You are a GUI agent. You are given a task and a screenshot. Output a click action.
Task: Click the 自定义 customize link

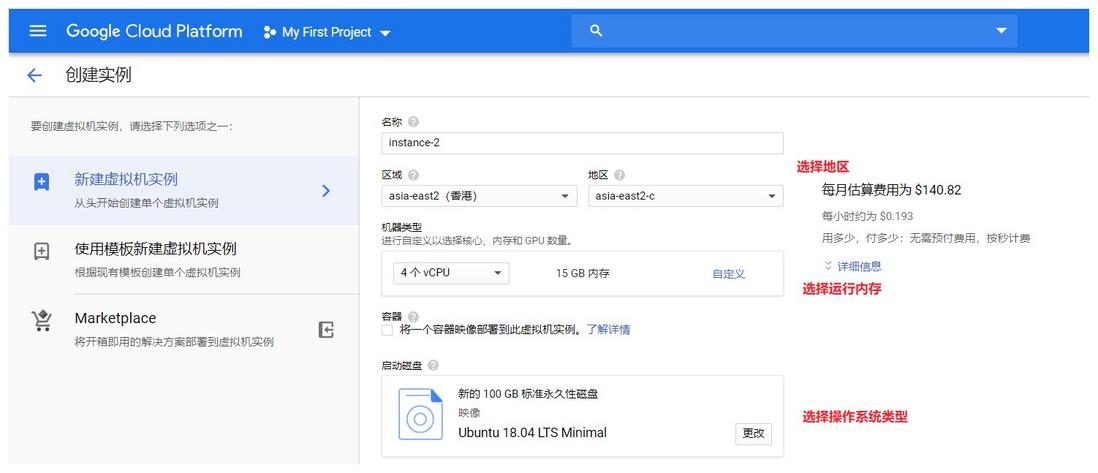[x=728, y=274]
